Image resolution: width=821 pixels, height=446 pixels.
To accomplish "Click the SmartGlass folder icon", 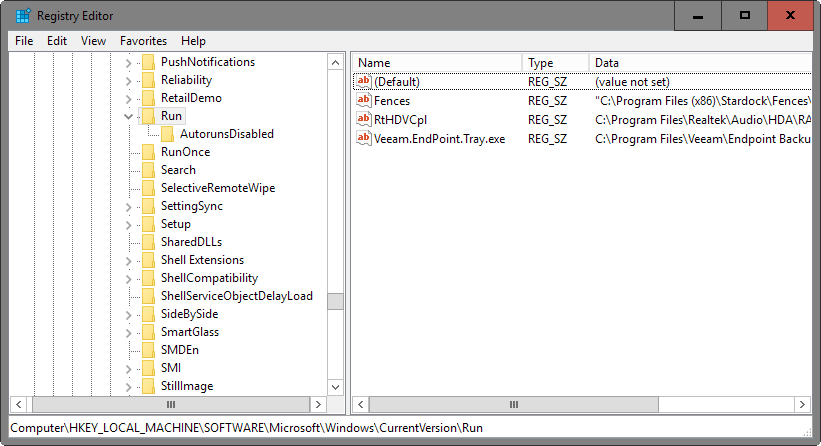I will click(149, 332).
